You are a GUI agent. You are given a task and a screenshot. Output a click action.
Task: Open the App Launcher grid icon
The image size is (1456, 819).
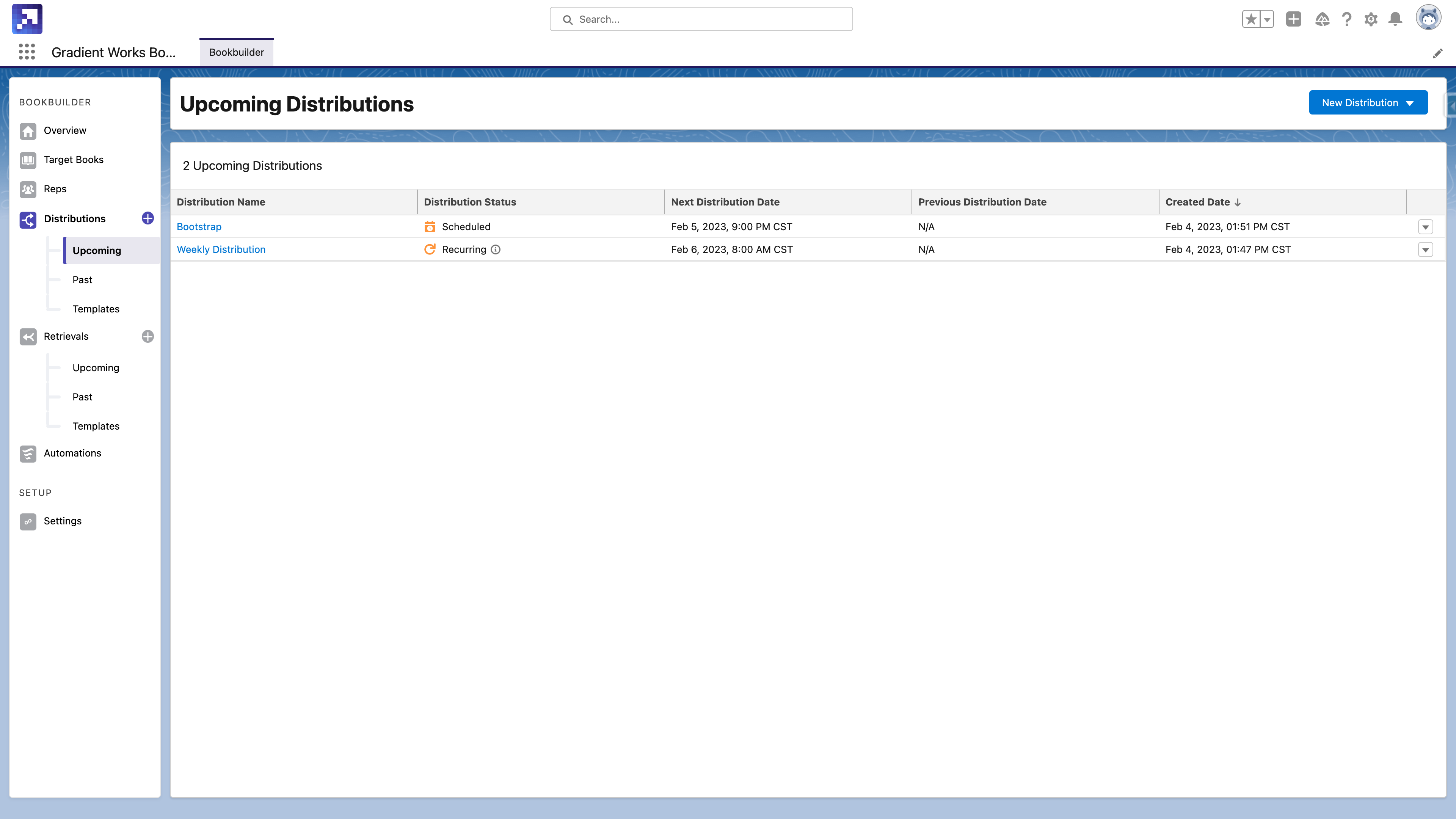(x=27, y=52)
